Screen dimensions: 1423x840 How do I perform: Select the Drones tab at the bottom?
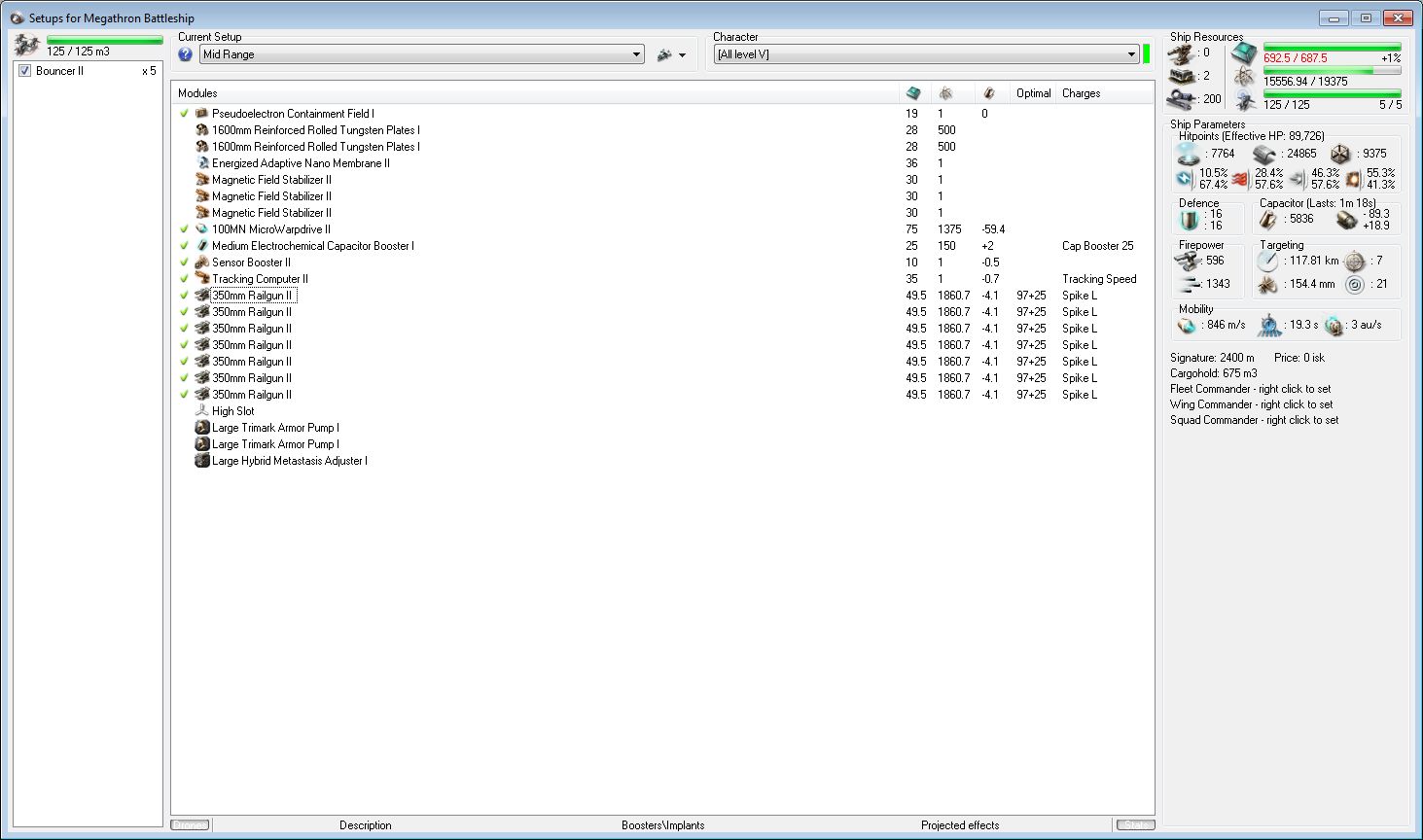pyautogui.click(x=190, y=825)
